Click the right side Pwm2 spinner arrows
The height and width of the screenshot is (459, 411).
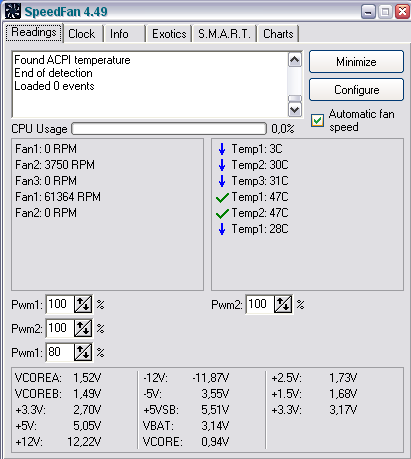pyautogui.click(x=283, y=304)
